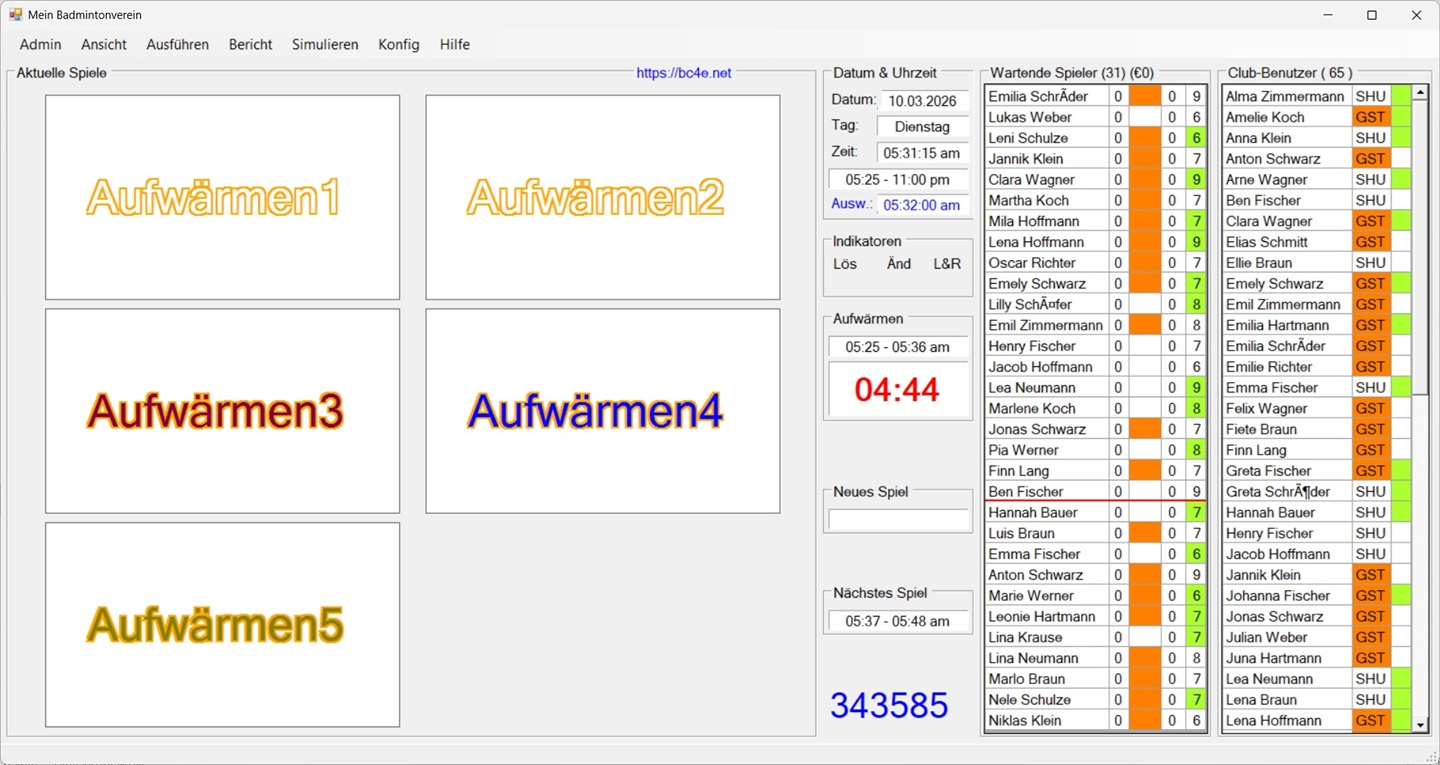Click the app icon in the title bar
Screen dimensions: 1440x765
coord(15,15)
